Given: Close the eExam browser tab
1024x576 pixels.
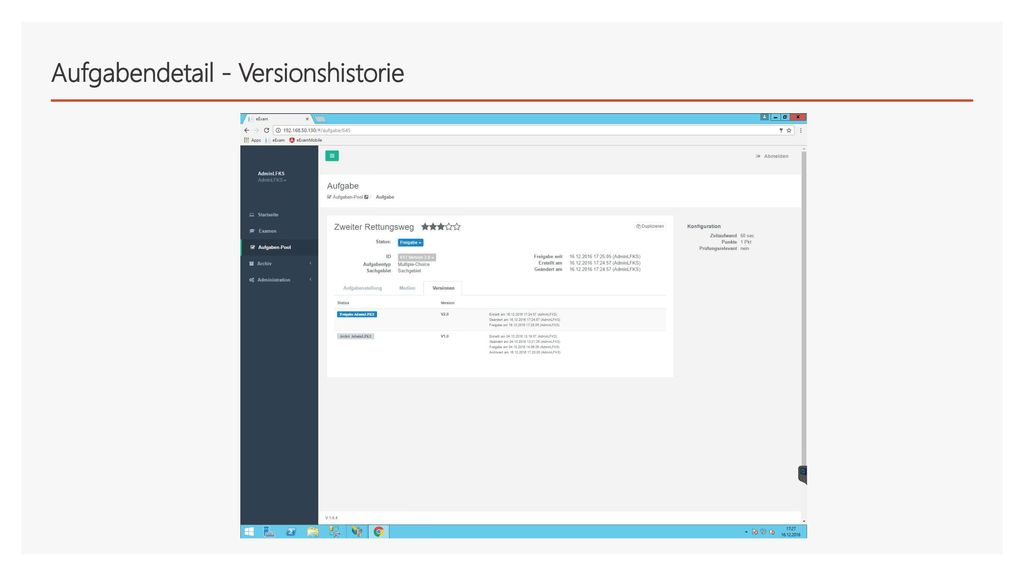Looking at the screenshot, I should (x=307, y=119).
